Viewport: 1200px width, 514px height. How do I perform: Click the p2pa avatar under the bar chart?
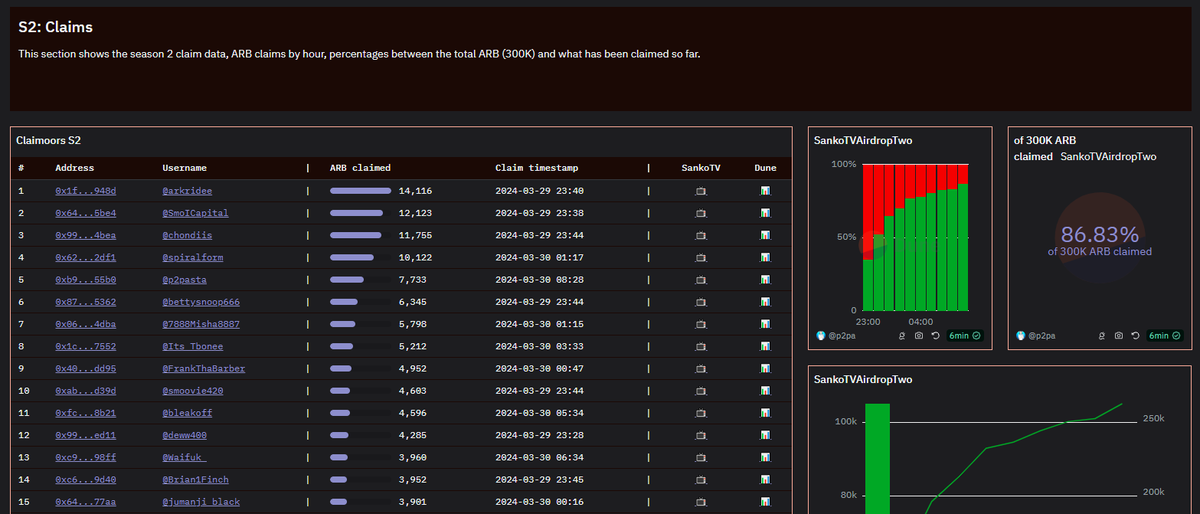tap(822, 336)
